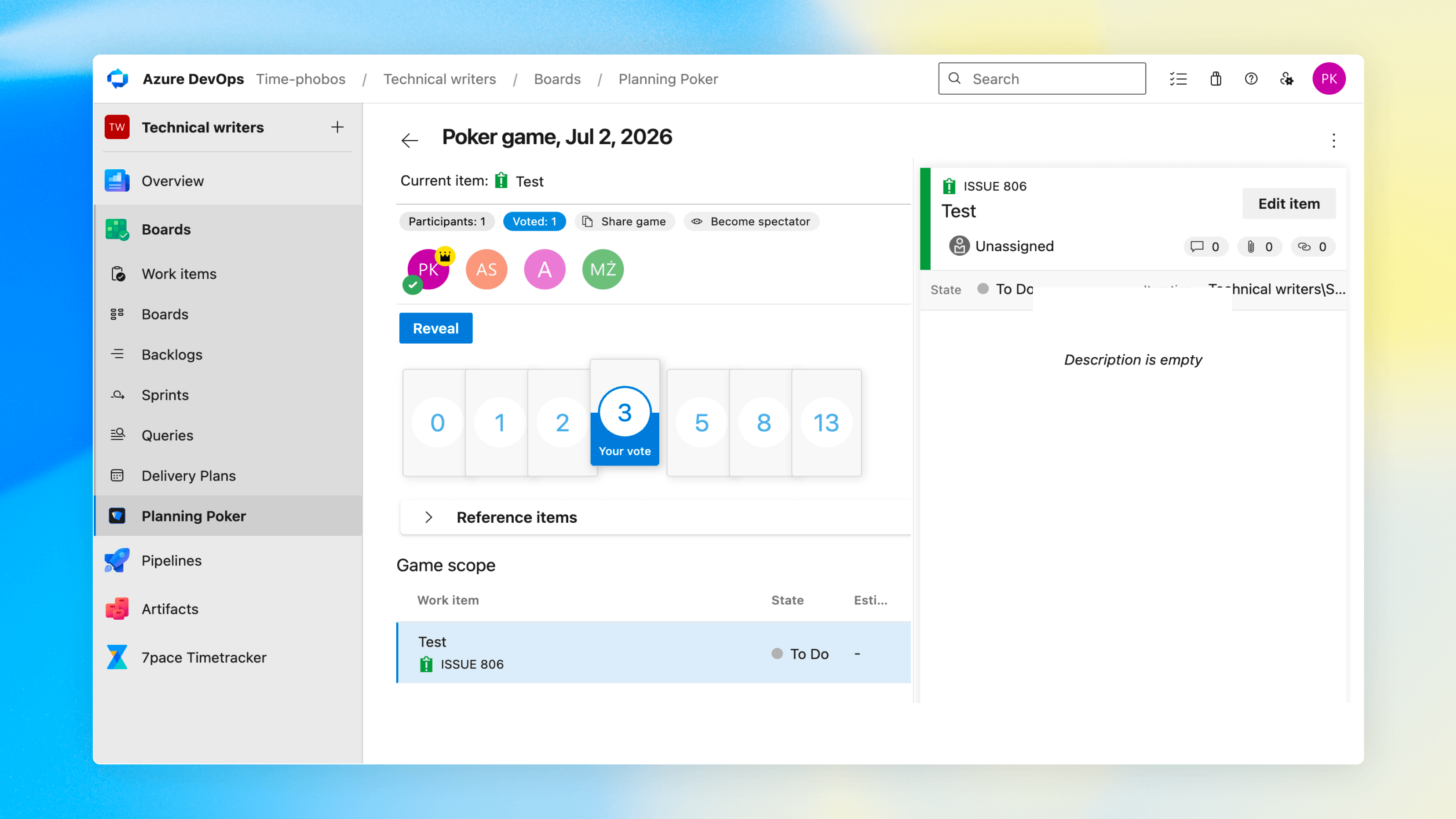Open Overview from the sidebar
Screen dimensions: 1456x819
click(228, 181)
